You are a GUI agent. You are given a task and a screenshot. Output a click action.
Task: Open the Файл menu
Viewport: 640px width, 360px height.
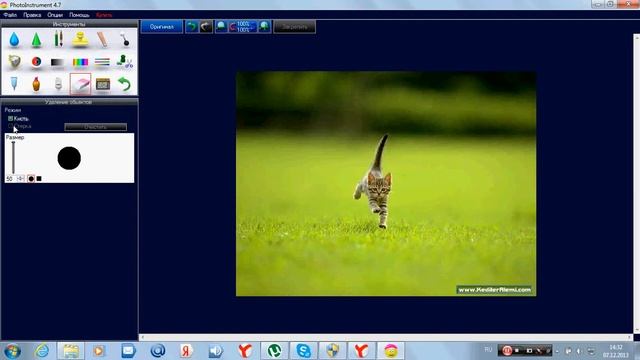coord(10,15)
